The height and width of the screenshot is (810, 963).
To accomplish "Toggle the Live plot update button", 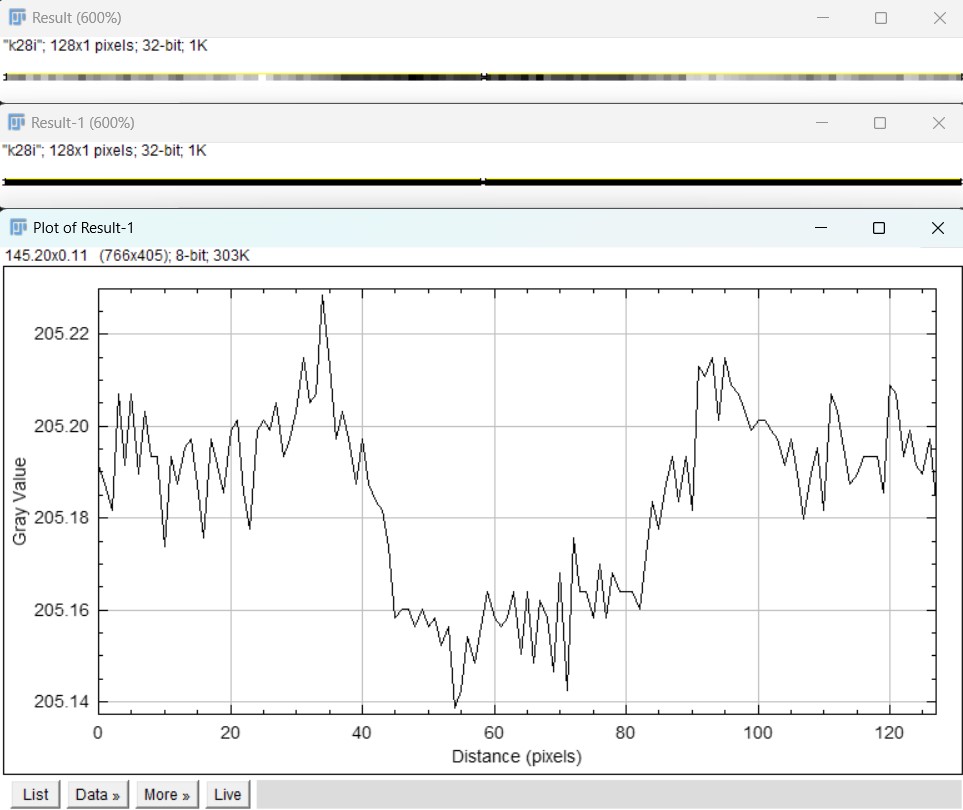I will click(x=227, y=794).
